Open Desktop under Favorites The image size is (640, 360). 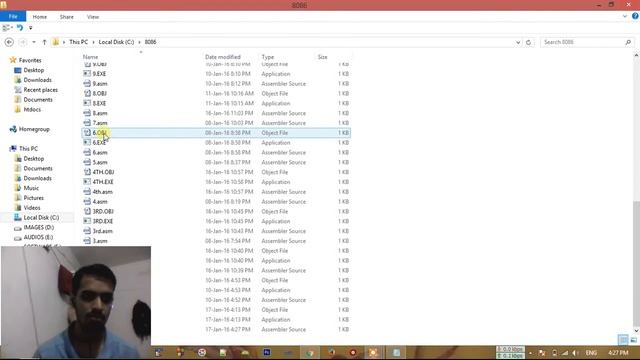pyautogui.click(x=33, y=70)
